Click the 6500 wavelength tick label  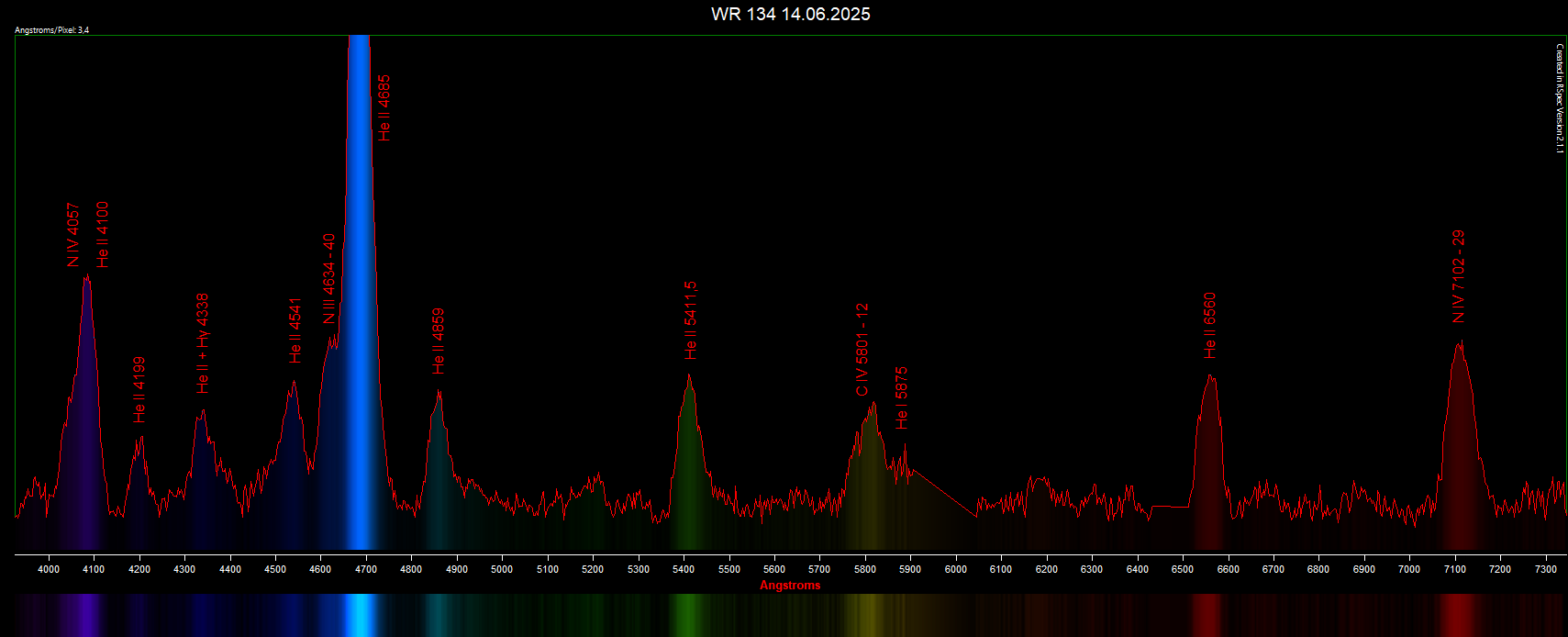1183,569
